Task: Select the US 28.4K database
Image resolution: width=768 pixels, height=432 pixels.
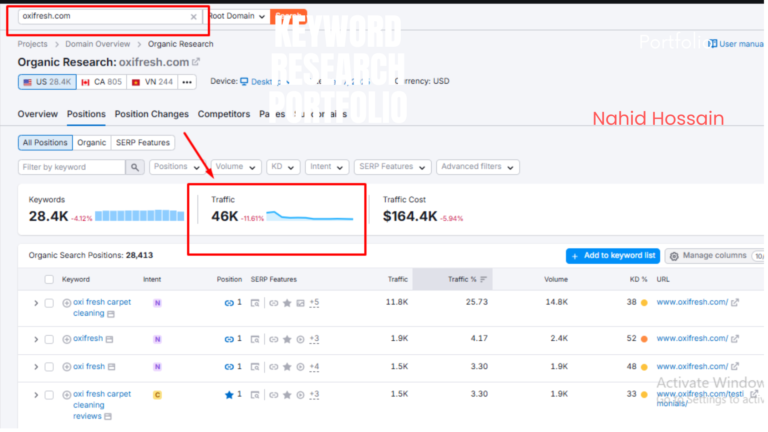Action: click(47, 82)
